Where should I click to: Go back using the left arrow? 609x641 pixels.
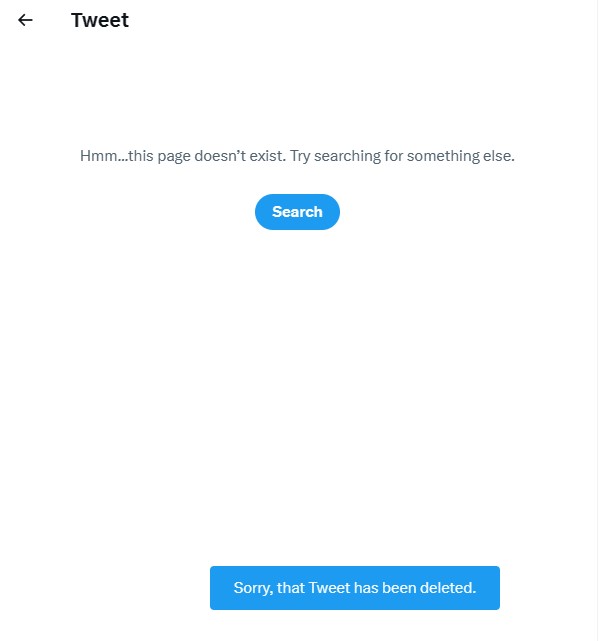click(25, 20)
